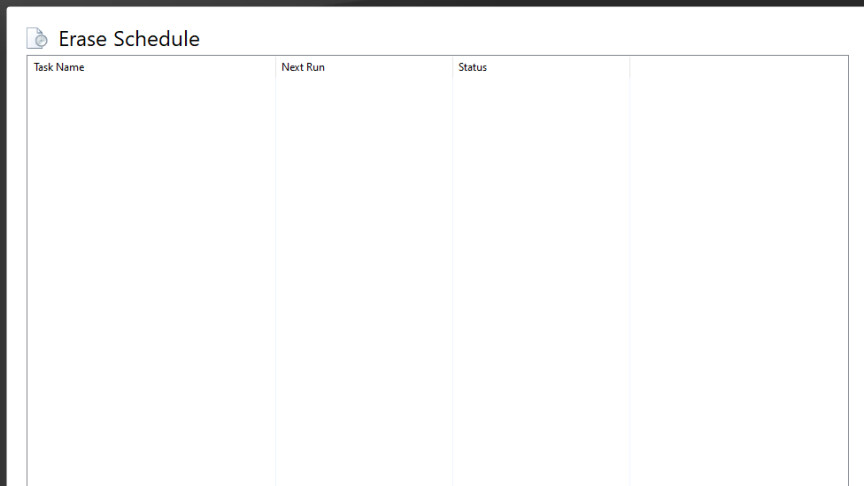Click the left border of the task list

[x=27, y=280]
